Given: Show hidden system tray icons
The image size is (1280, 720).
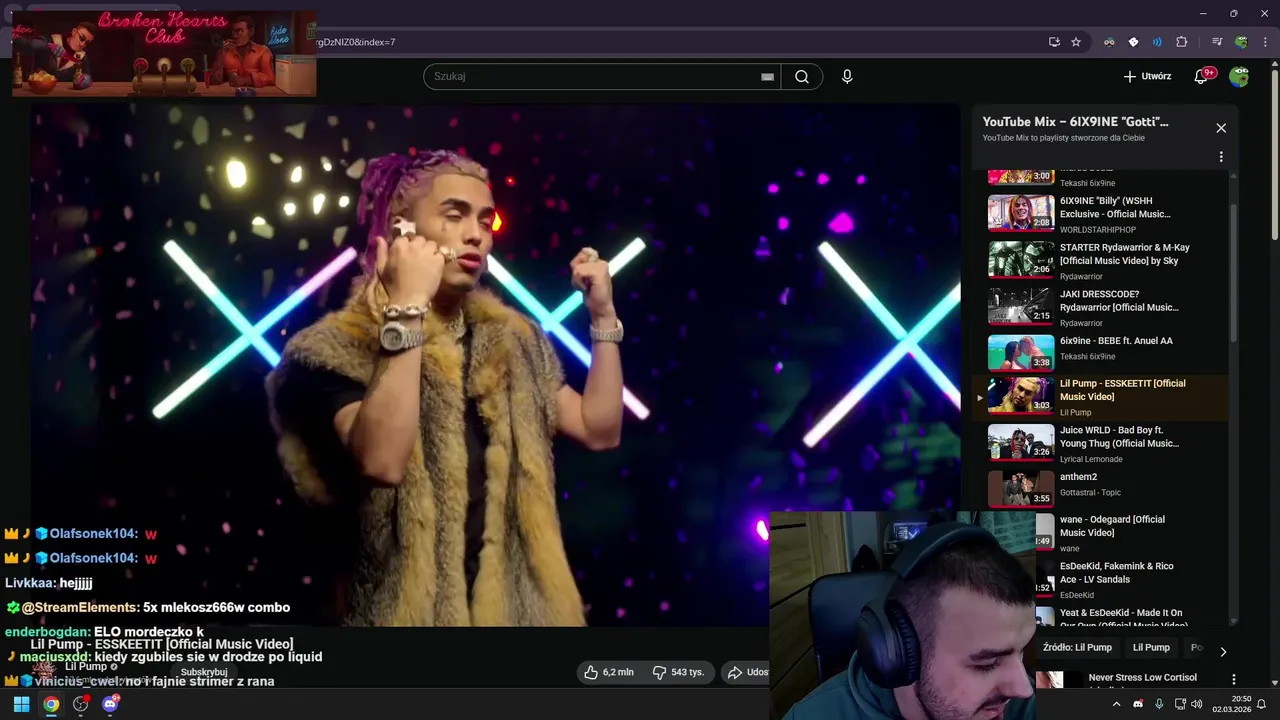Looking at the screenshot, I should point(1117,704).
